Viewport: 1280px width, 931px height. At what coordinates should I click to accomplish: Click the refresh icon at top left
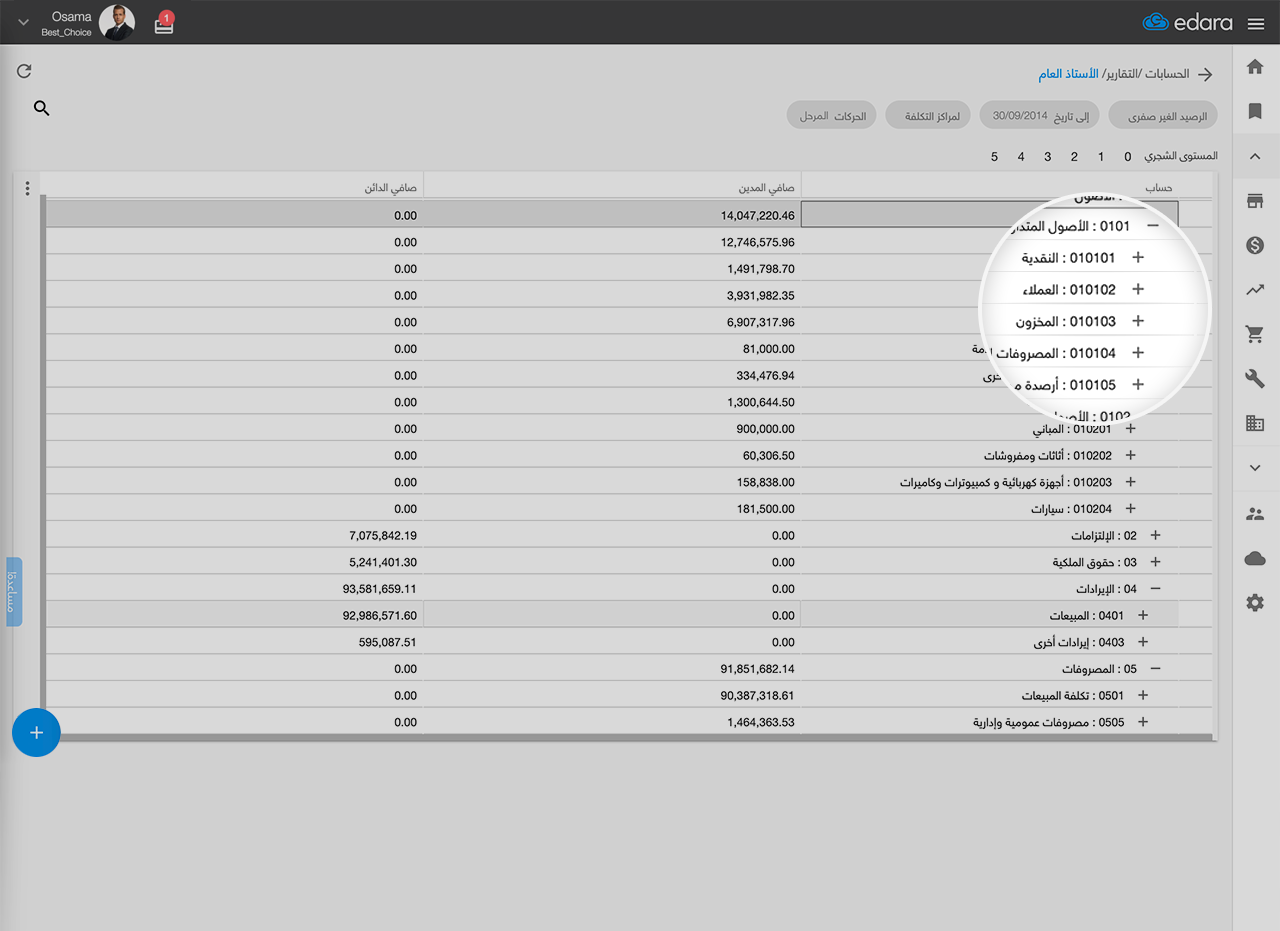25,71
